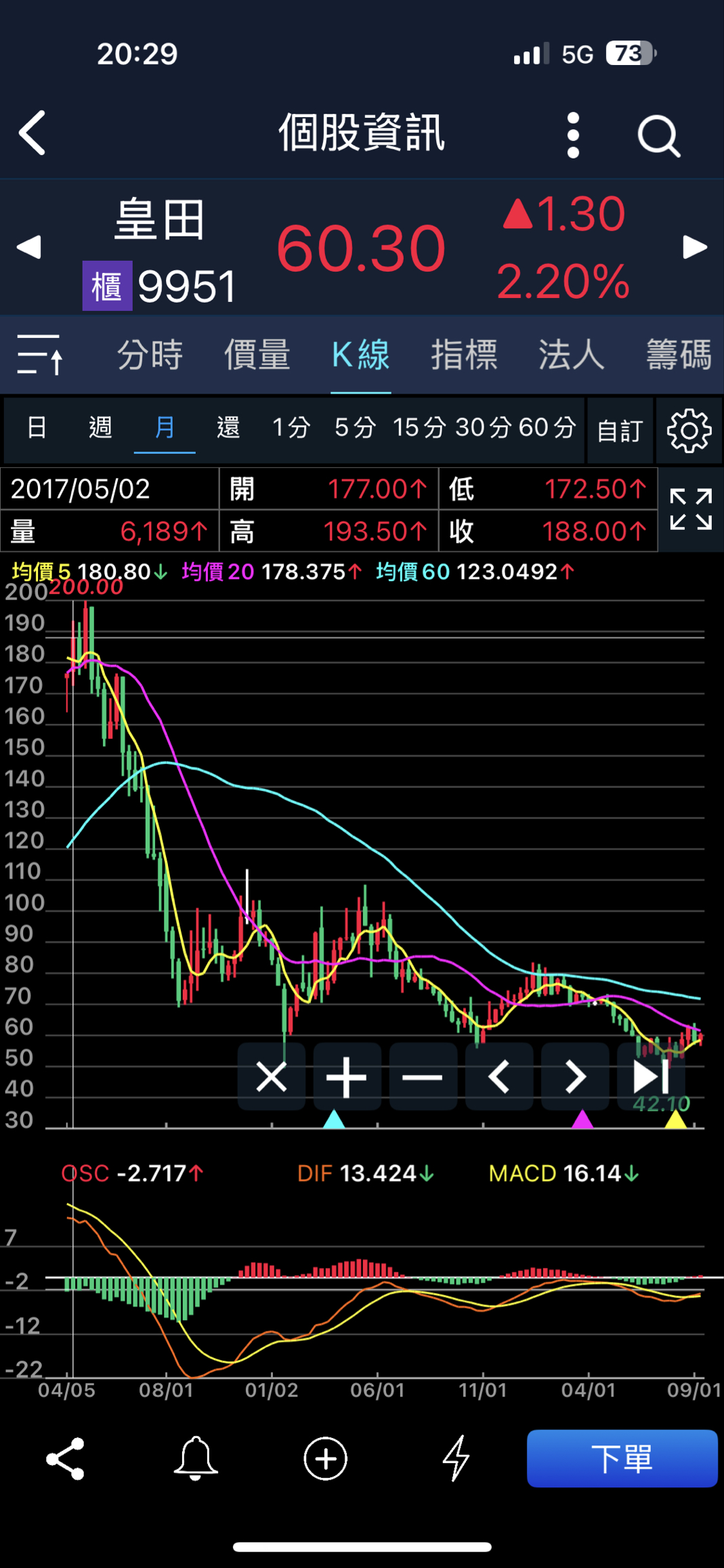This screenshot has width=724, height=1568.
Task: Zoom in chart with plus button
Action: click(x=347, y=1077)
